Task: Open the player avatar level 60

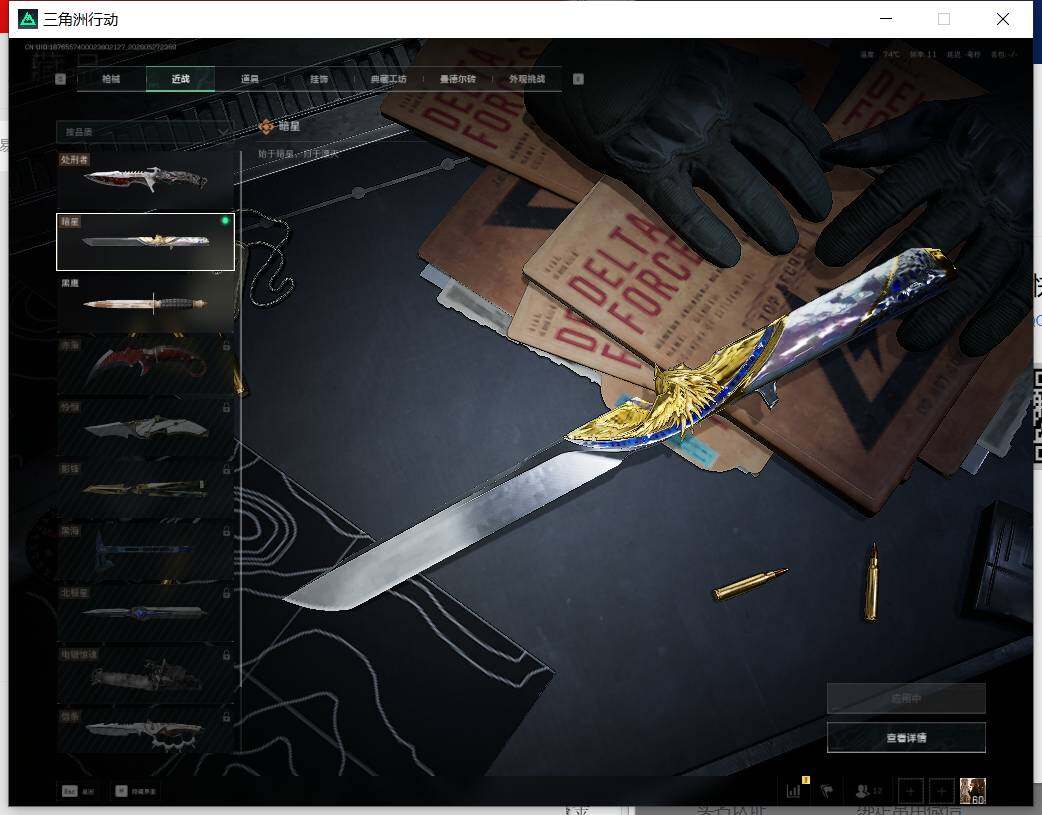Action: click(972, 791)
